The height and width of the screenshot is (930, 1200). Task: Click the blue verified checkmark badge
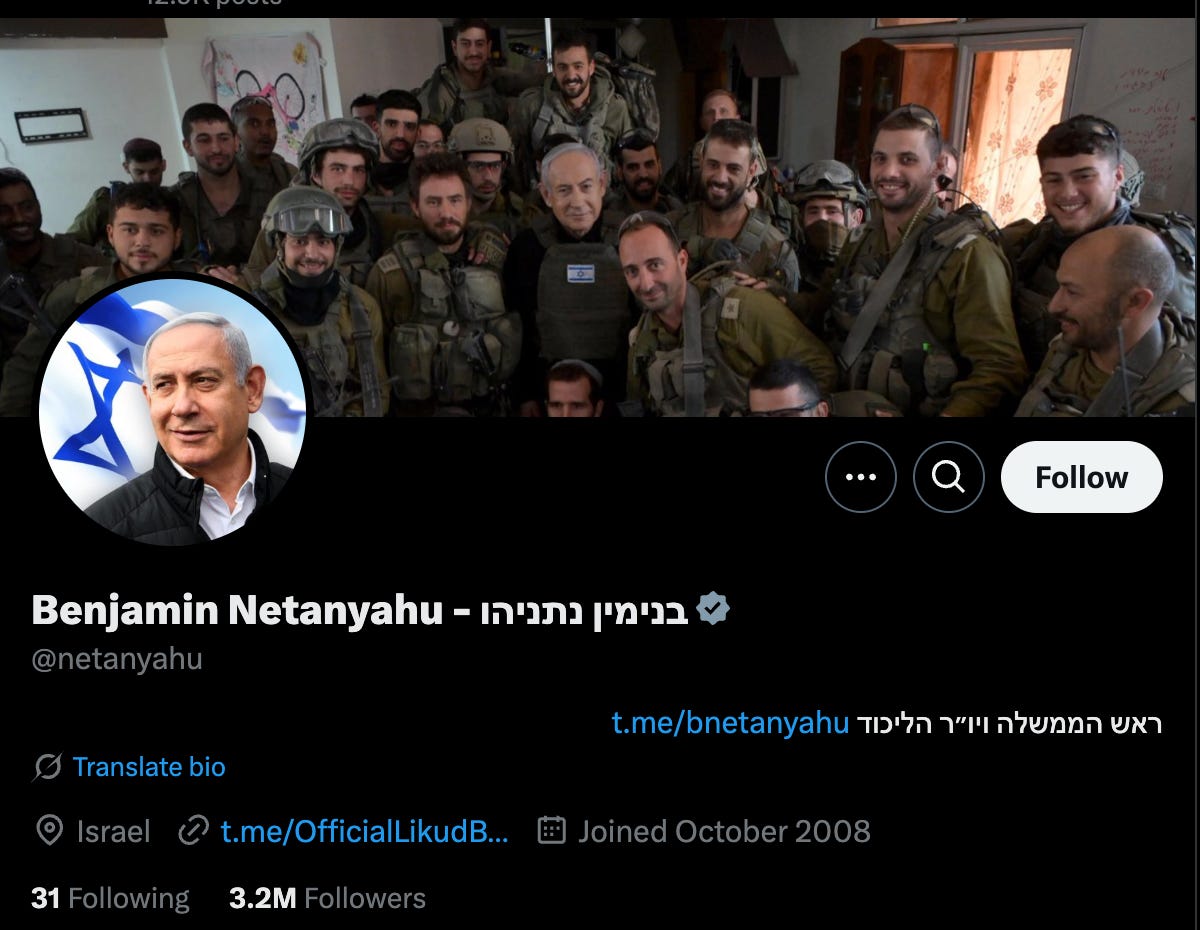tap(713, 608)
